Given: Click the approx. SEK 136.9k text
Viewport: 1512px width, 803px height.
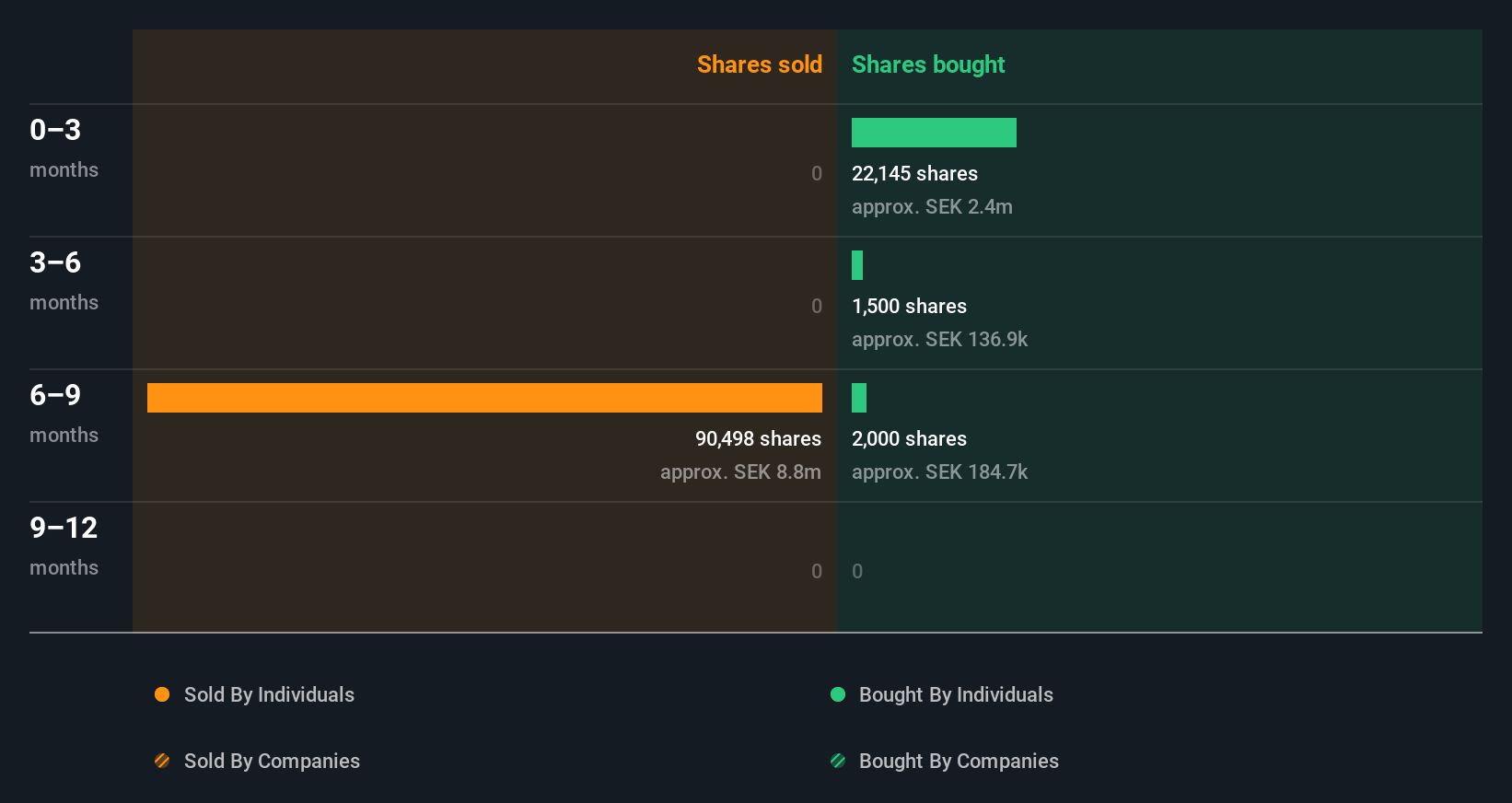Looking at the screenshot, I should [x=939, y=340].
